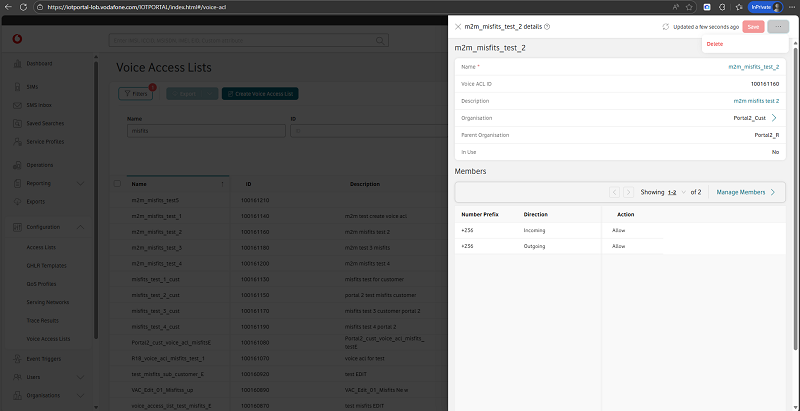Screen dimensions: 800x411
Task: Click the Create Voice Access List button
Action: [x=260, y=93]
